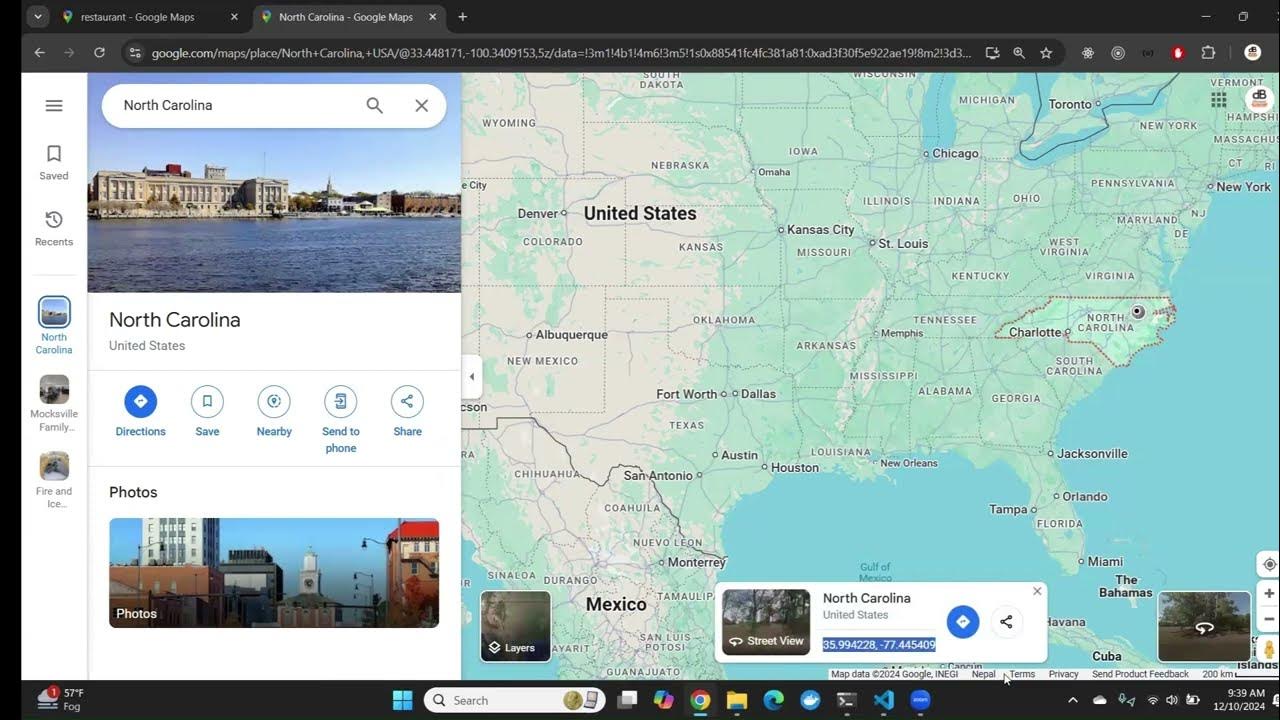The image size is (1280, 720).
Task: Click share icon in info card
Action: click(1006, 622)
